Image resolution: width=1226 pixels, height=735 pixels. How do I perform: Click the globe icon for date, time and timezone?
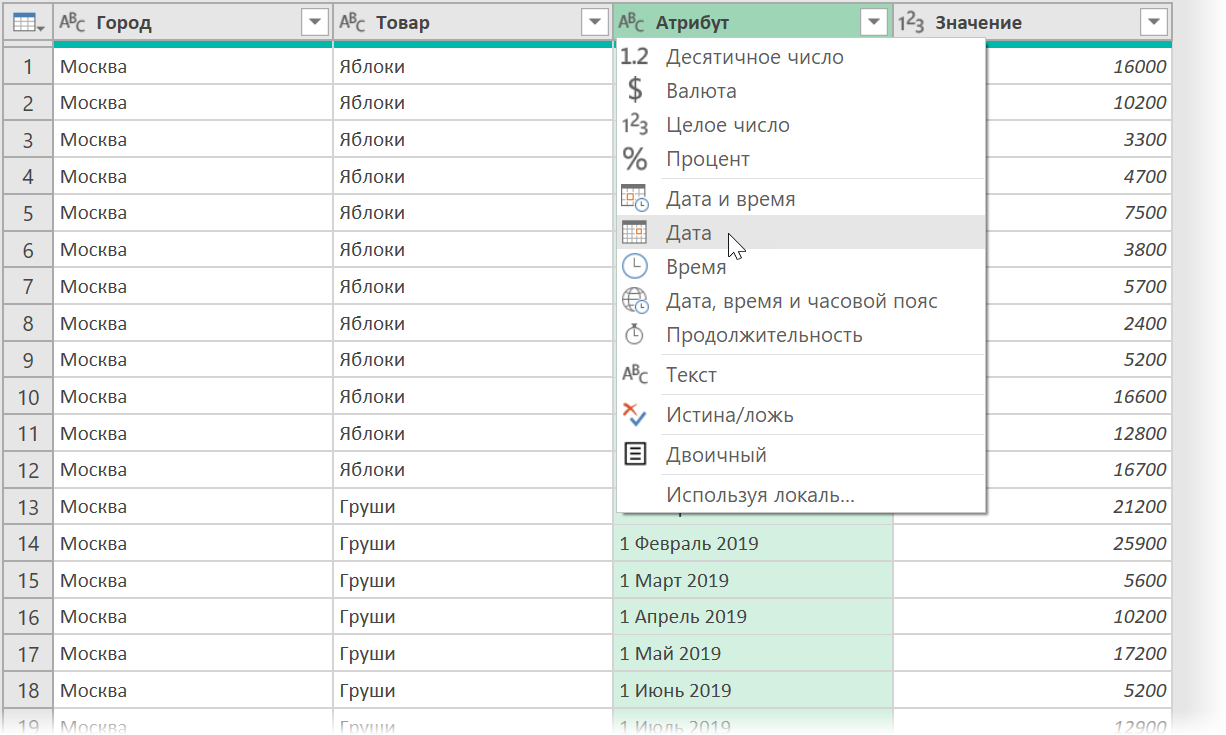(635, 301)
